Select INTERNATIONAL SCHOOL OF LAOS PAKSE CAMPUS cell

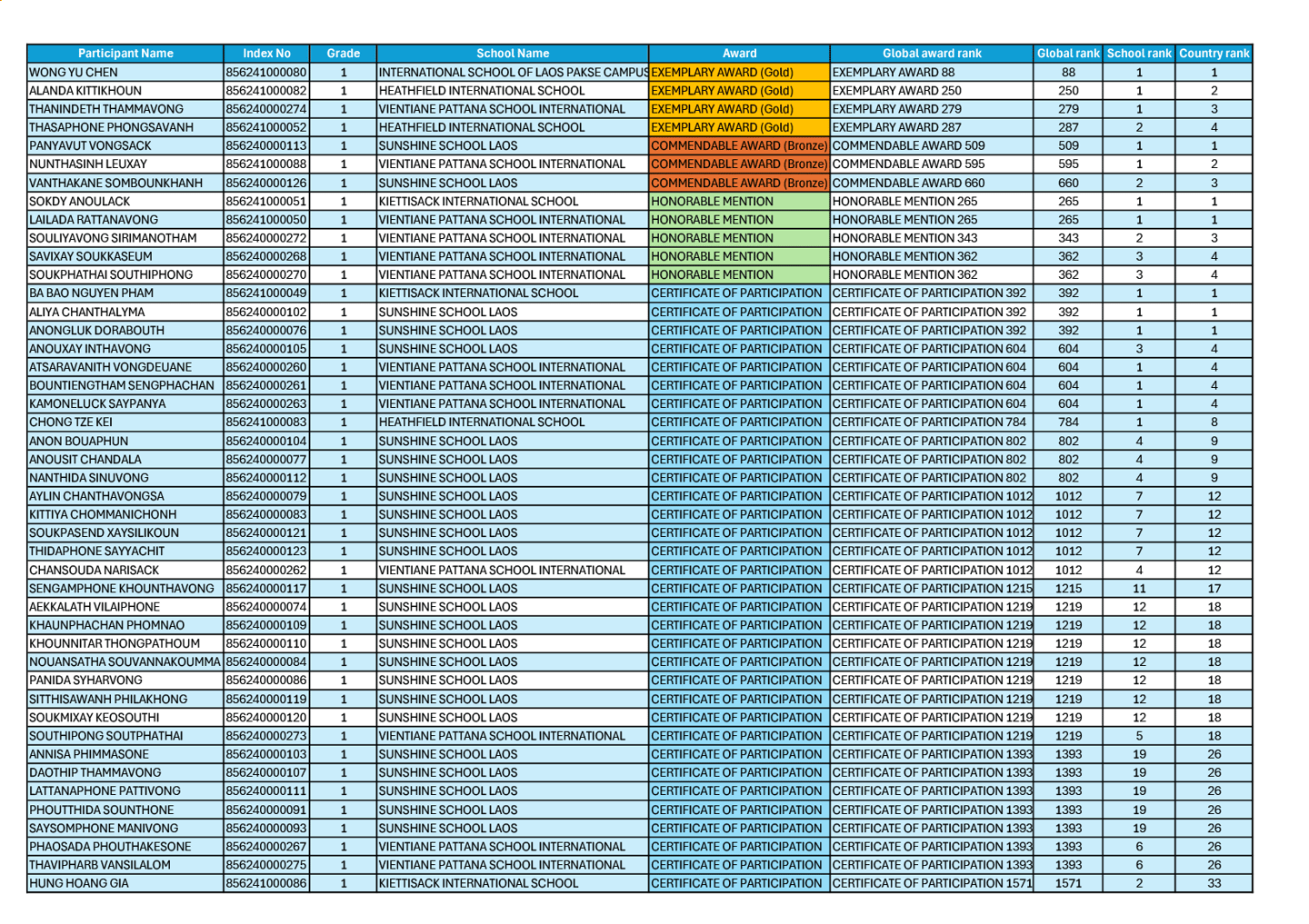click(x=513, y=73)
